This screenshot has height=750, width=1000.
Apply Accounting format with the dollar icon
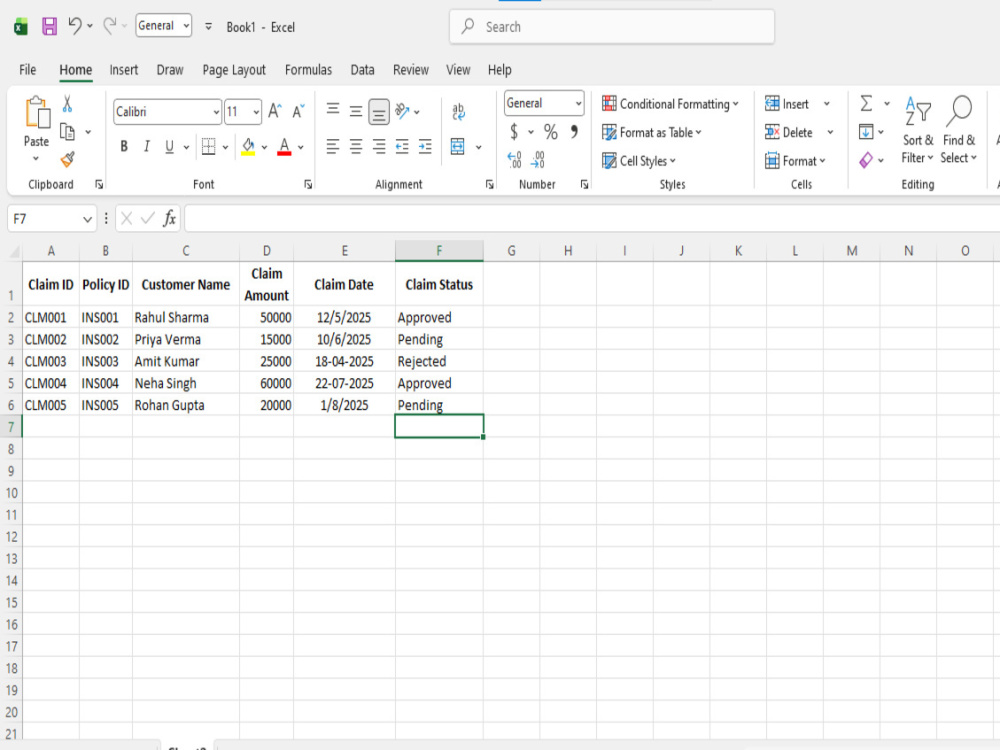click(514, 132)
